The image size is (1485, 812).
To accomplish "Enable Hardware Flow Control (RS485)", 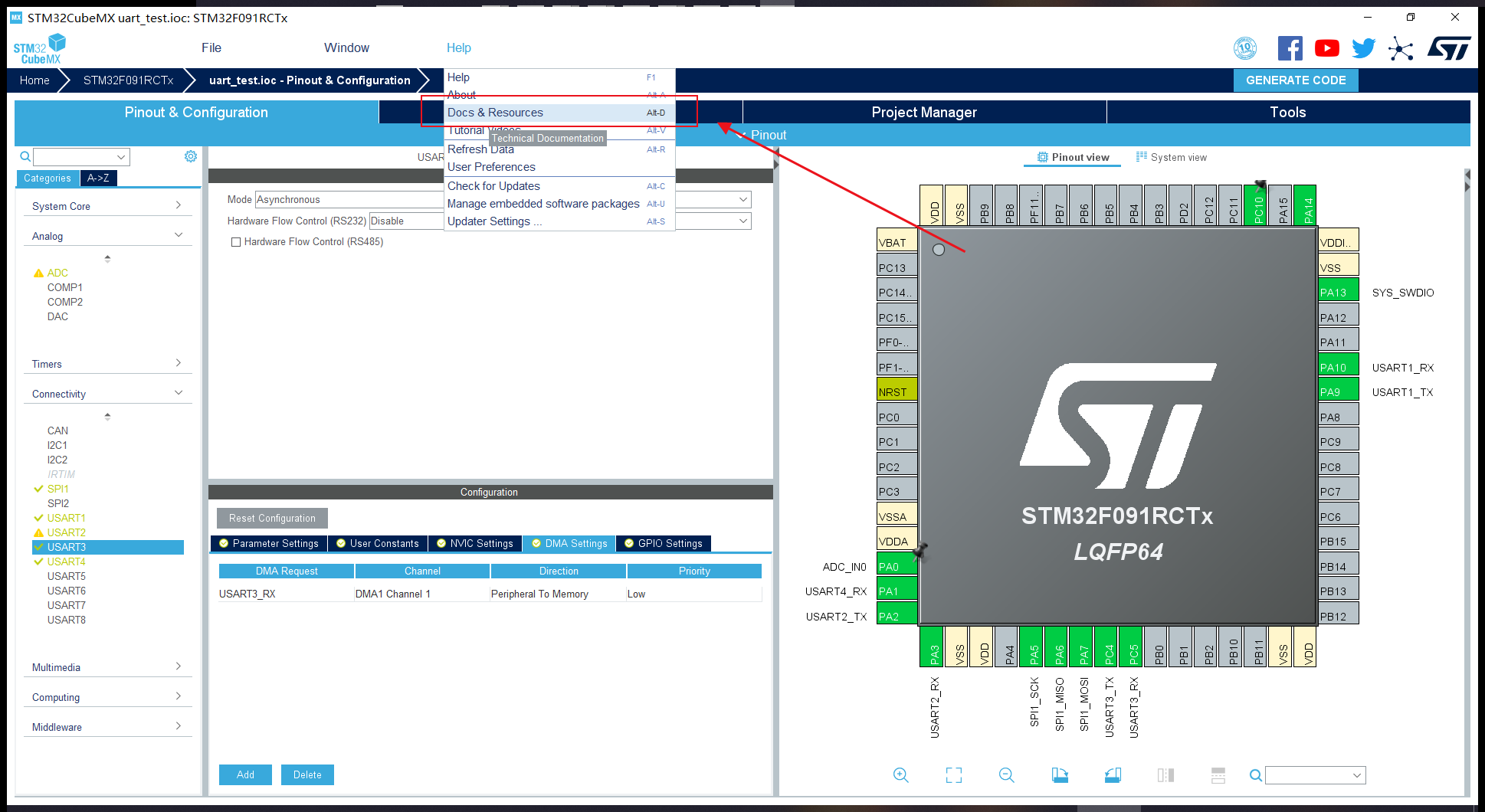I will pos(237,241).
